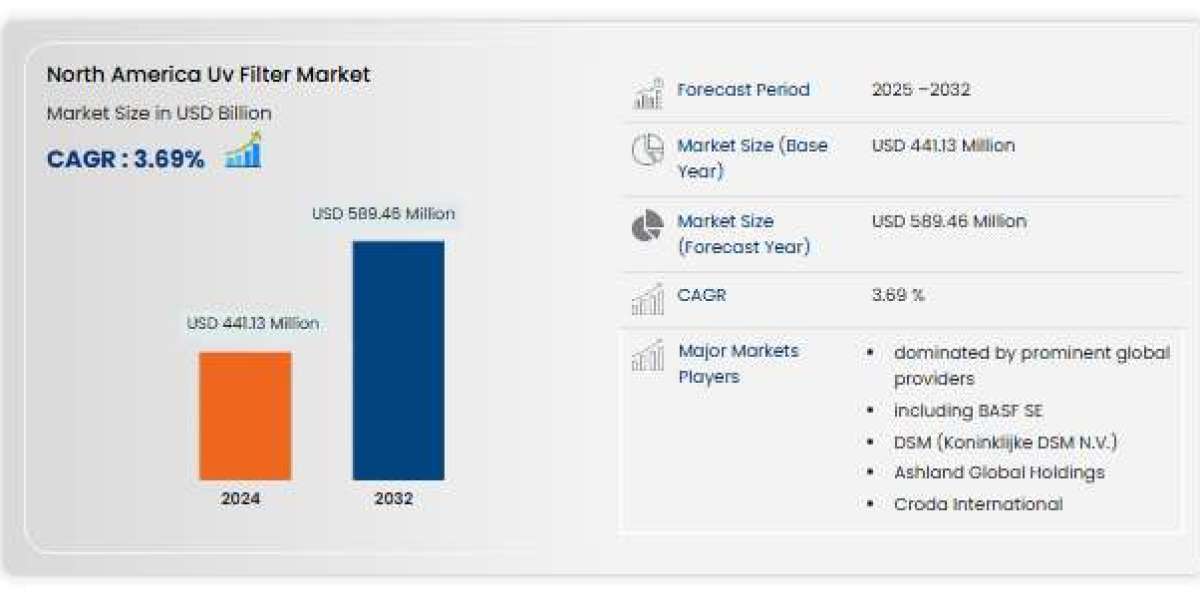Select the 2025 – 2032 forecast period value
1200x600 pixels.
[x=920, y=90]
